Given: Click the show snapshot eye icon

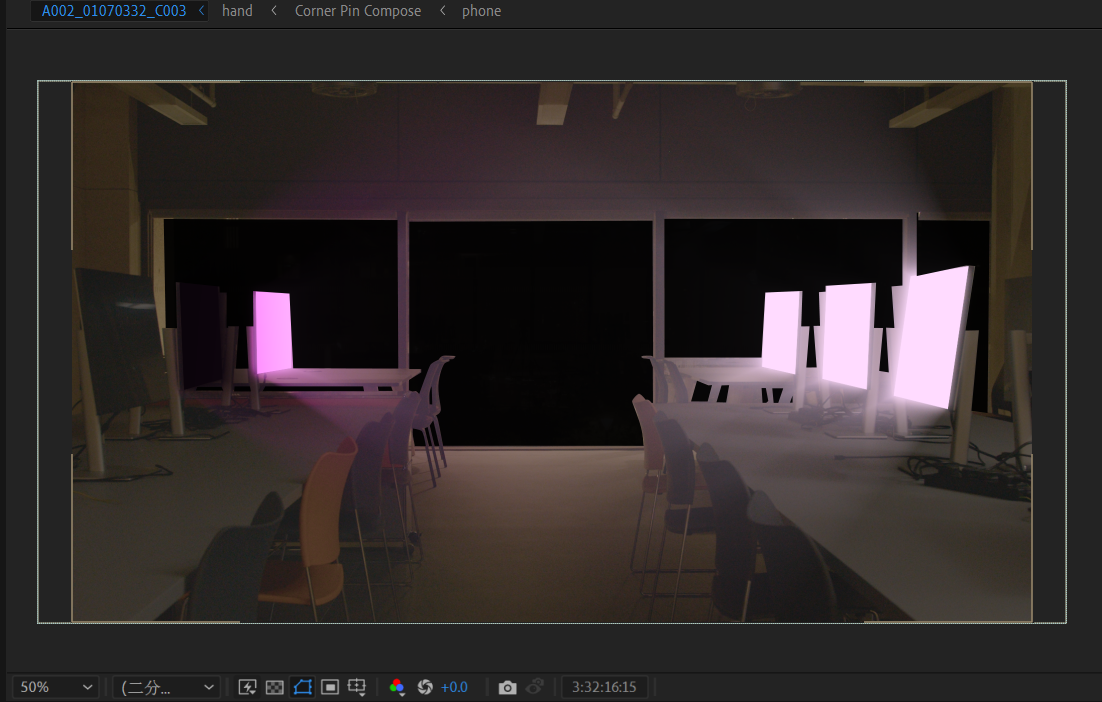Looking at the screenshot, I should point(536,686).
